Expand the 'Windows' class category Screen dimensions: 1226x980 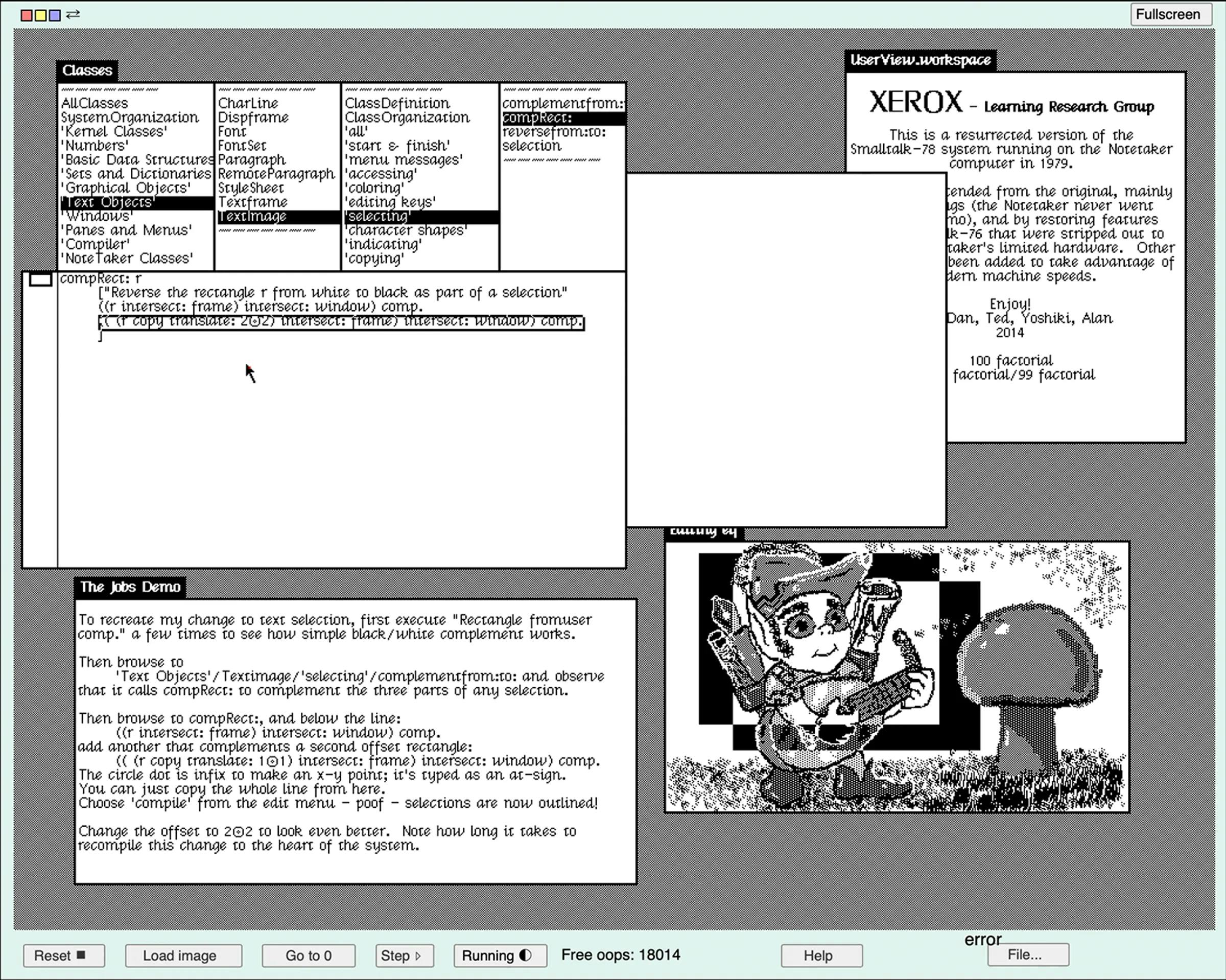(x=98, y=216)
